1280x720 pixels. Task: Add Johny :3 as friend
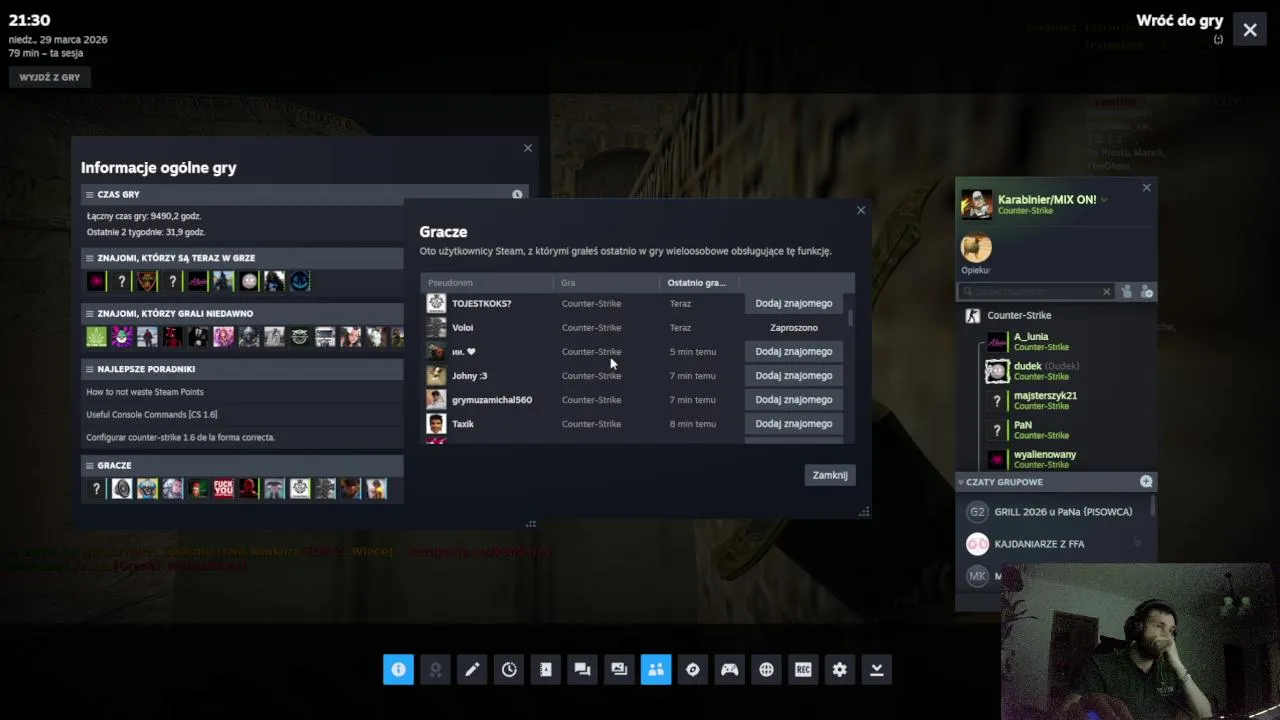click(x=794, y=375)
